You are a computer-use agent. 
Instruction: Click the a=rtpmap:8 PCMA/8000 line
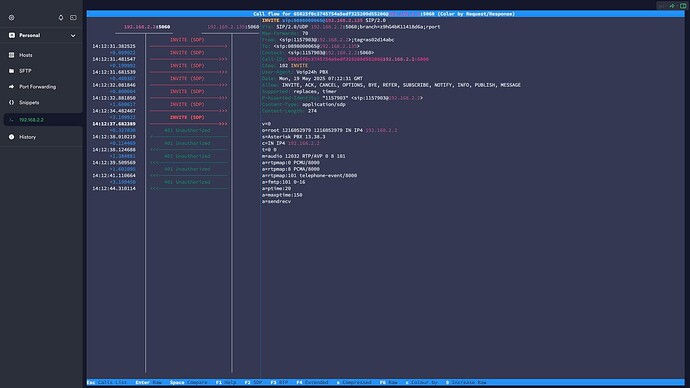(291, 169)
